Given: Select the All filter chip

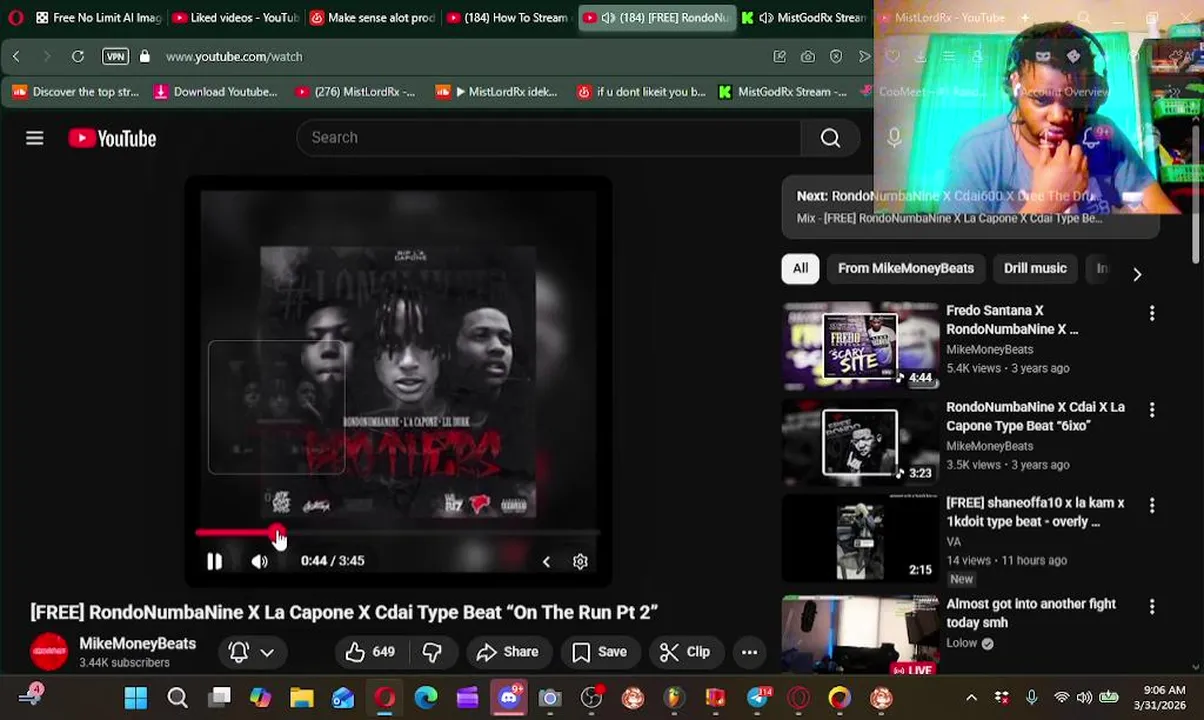Looking at the screenshot, I should (x=800, y=268).
